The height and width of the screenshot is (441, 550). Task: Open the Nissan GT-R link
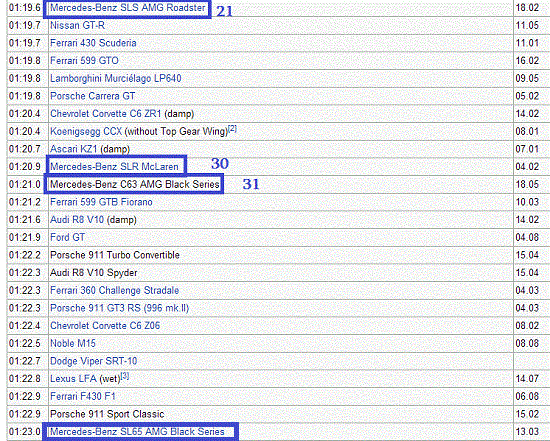[x=77, y=25]
